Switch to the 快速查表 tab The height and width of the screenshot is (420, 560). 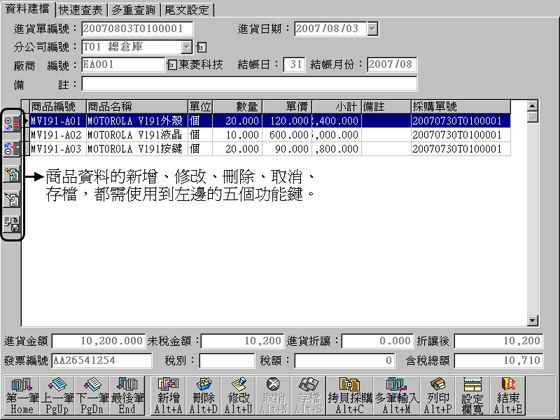[80, 10]
